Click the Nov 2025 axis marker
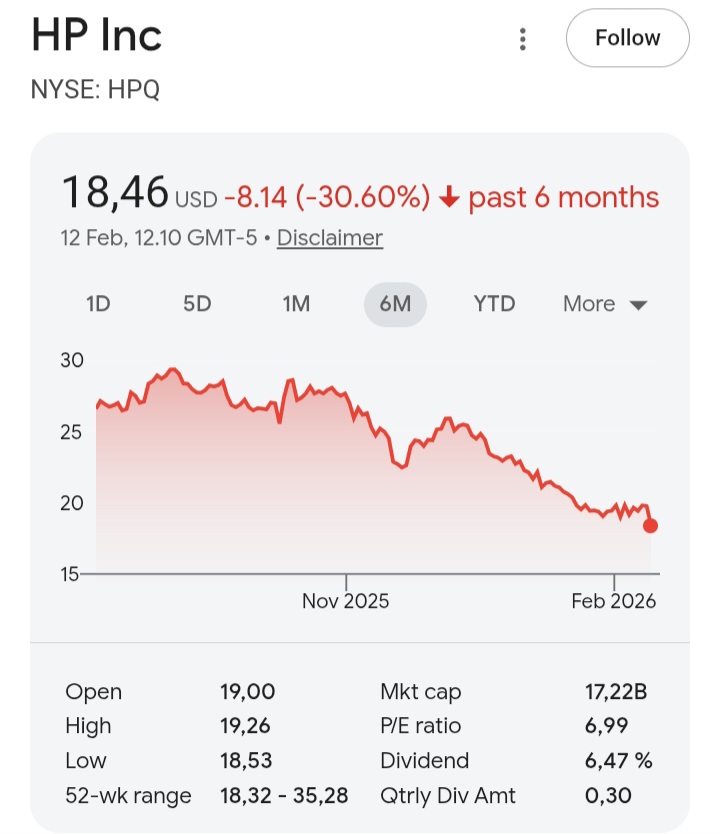Viewport: 720px width, 834px height. pos(346,600)
